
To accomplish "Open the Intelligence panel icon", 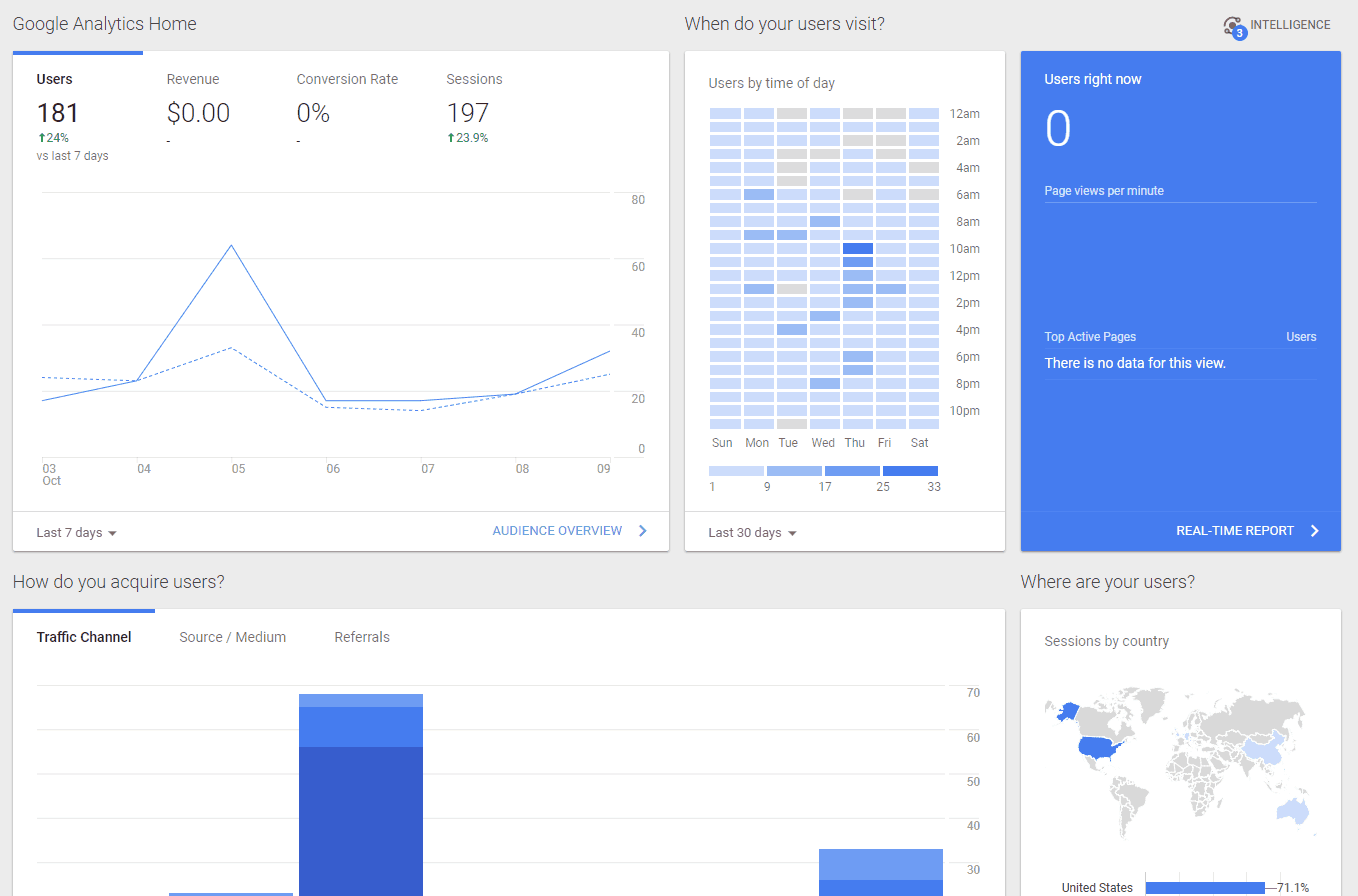I will point(1234,27).
